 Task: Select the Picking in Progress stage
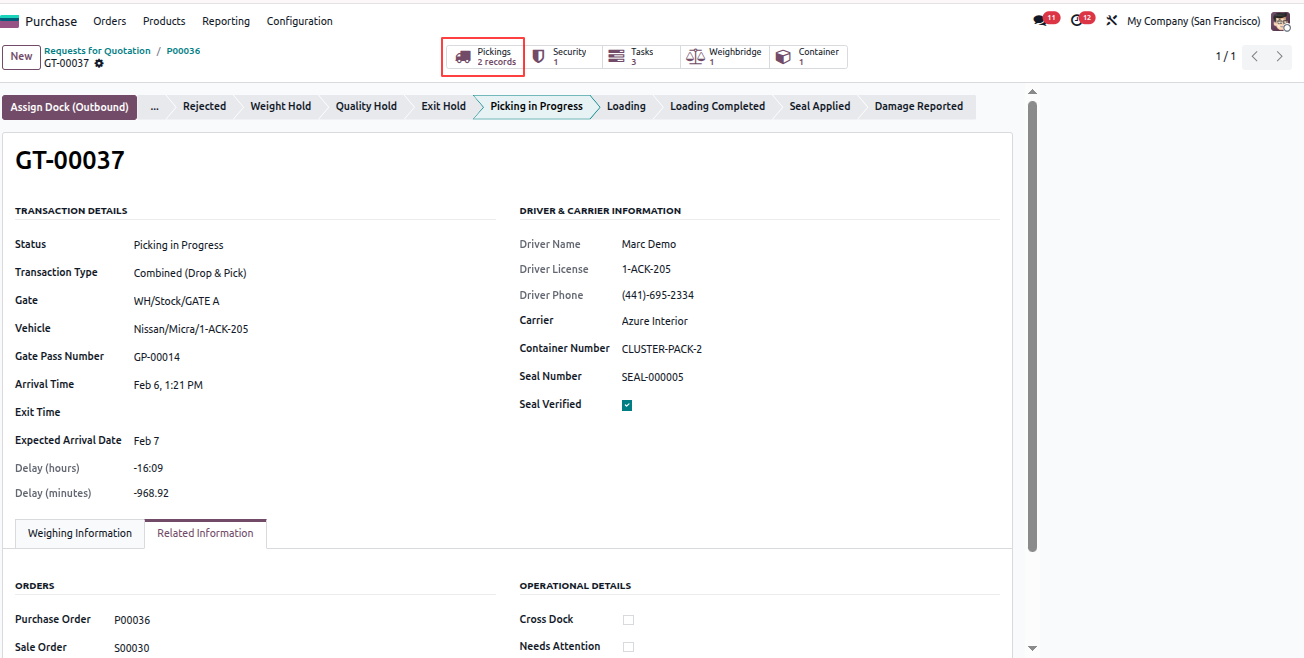tap(536, 106)
